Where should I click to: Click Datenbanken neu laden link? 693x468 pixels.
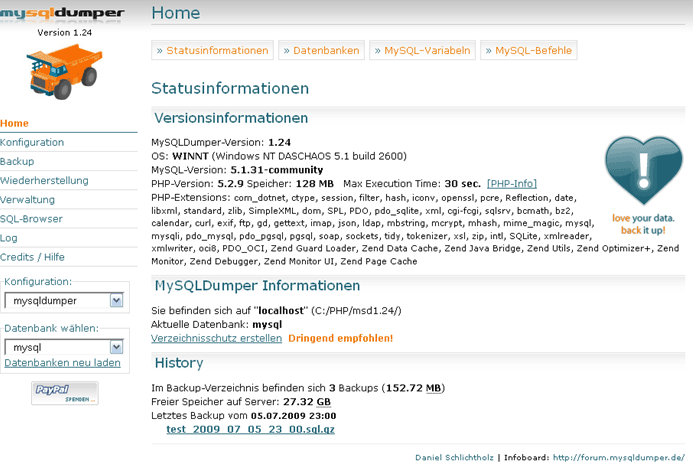[x=62, y=363]
